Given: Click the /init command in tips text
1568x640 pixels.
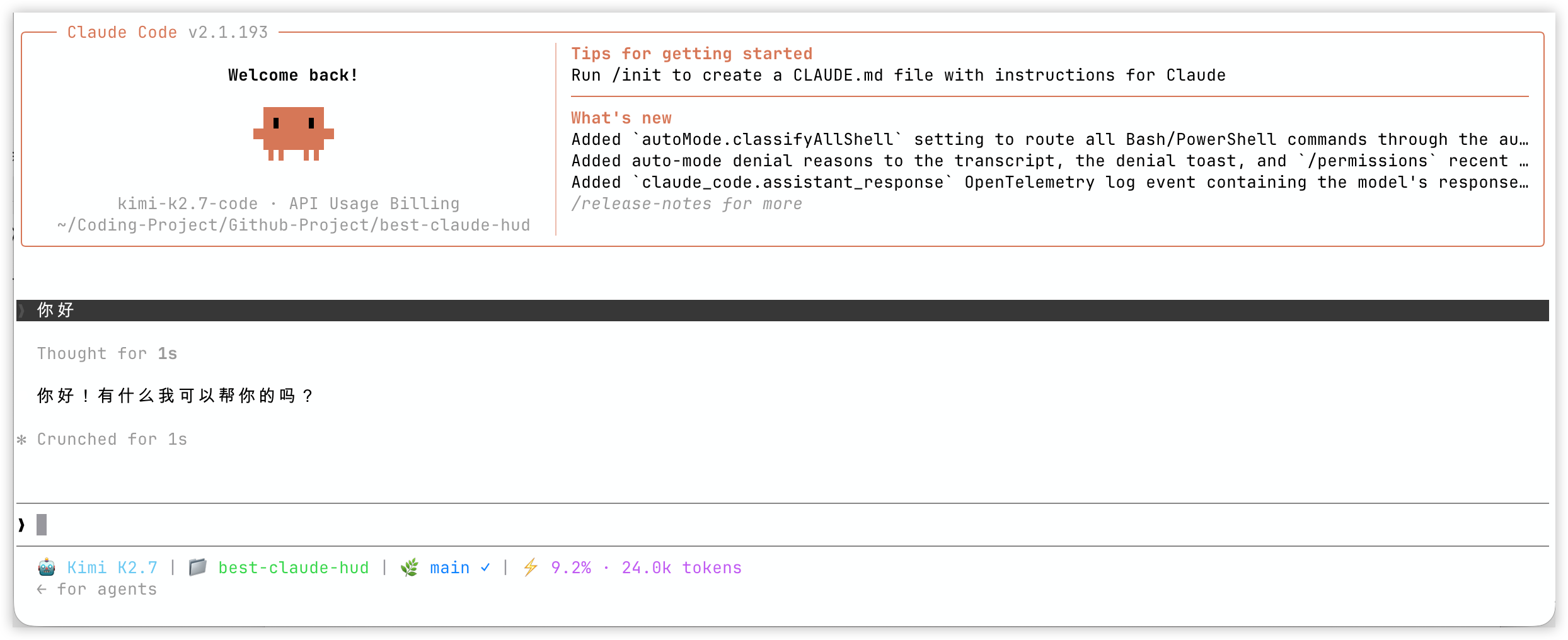Looking at the screenshot, I should [x=637, y=75].
